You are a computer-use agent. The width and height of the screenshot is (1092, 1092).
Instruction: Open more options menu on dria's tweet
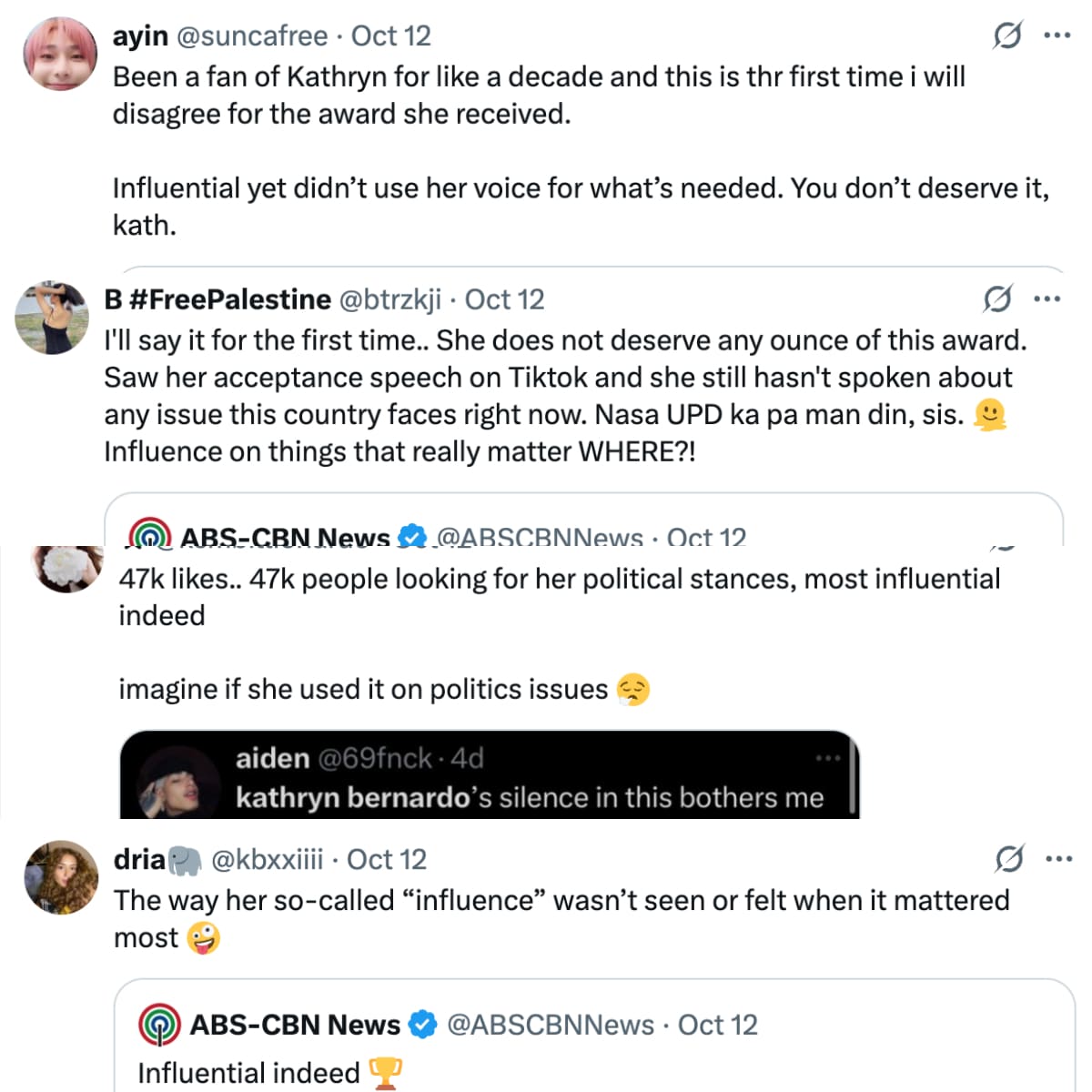point(1058,858)
